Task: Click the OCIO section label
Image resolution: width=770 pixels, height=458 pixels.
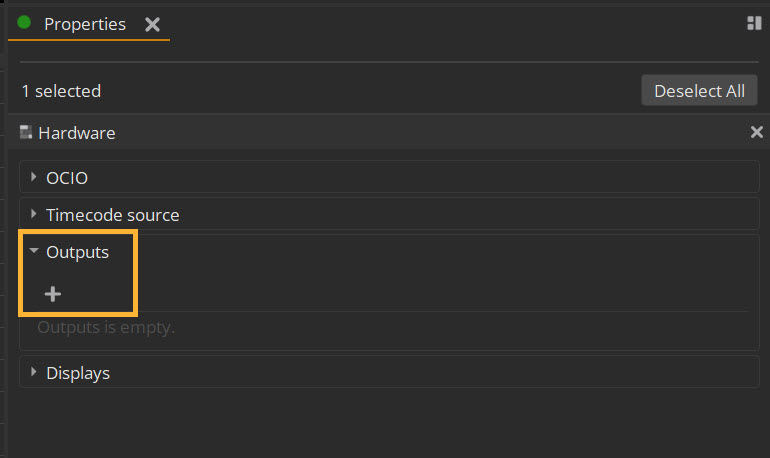Action: (x=67, y=178)
